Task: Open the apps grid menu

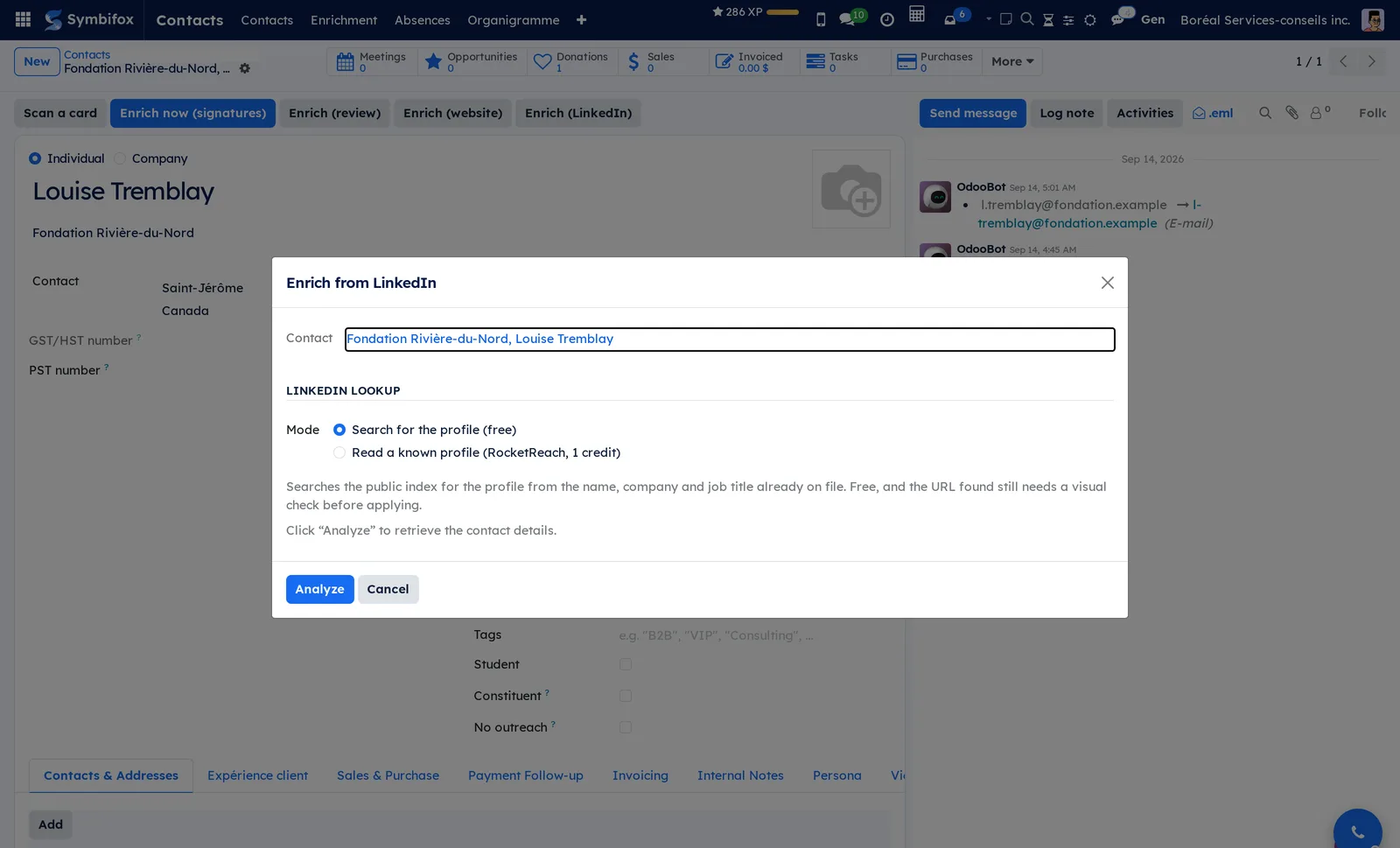Action: click(24, 19)
